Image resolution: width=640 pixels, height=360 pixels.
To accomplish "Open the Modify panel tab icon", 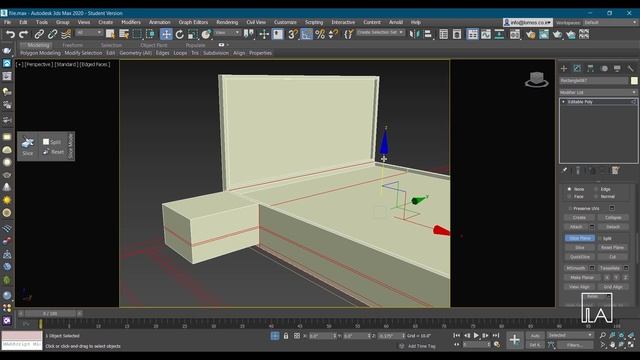I will pyautogui.click(x=577, y=68).
